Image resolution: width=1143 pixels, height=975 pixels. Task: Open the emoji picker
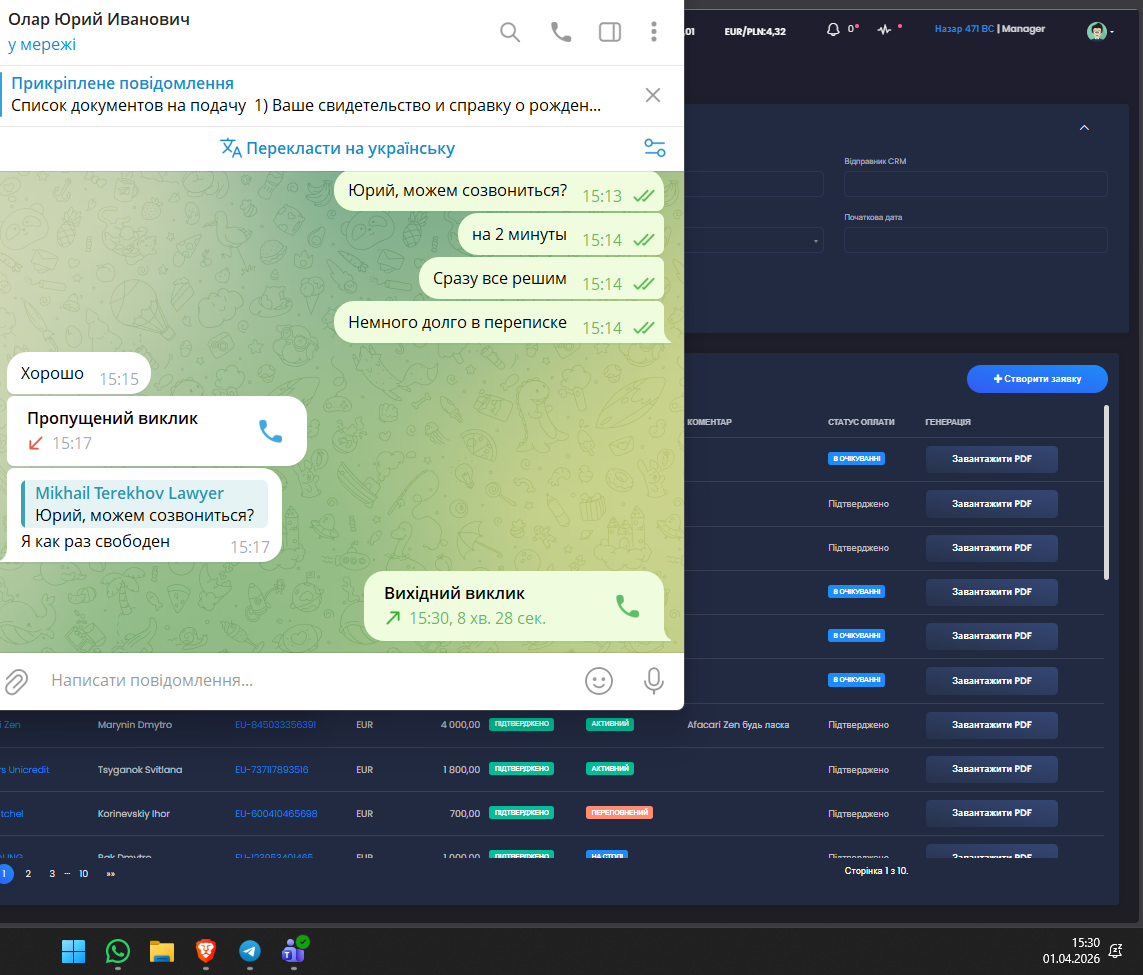click(598, 681)
